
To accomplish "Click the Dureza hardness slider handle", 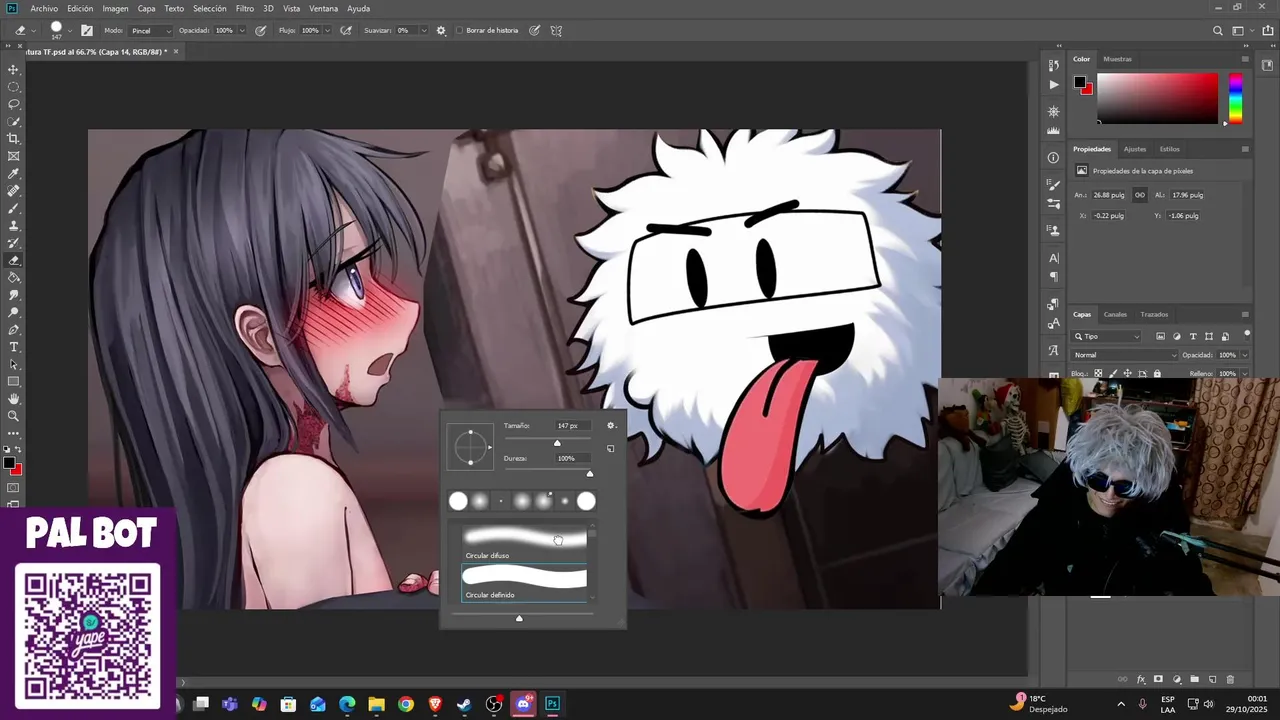I will click(x=589, y=474).
